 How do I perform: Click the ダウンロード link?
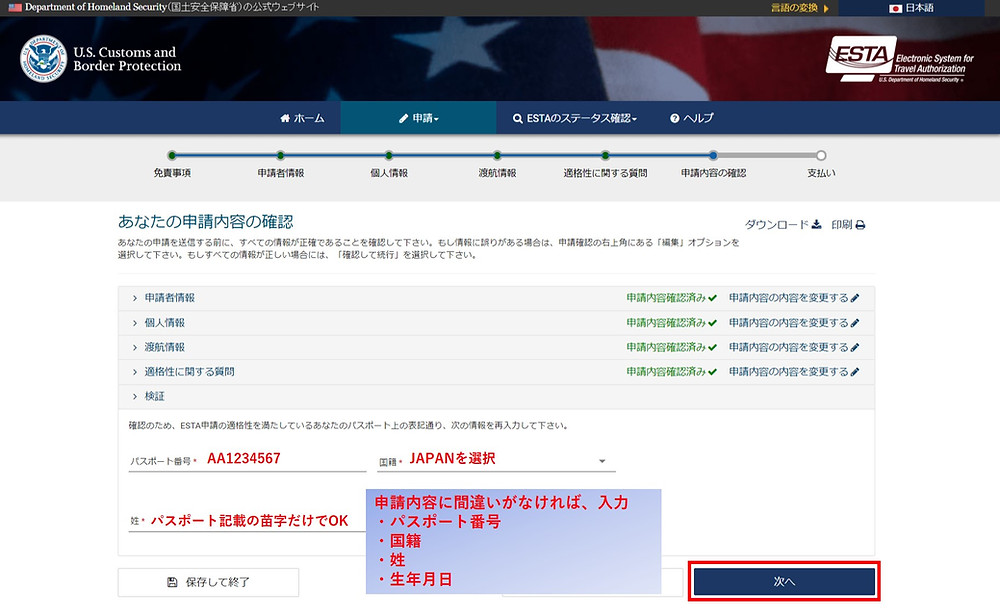(783, 224)
